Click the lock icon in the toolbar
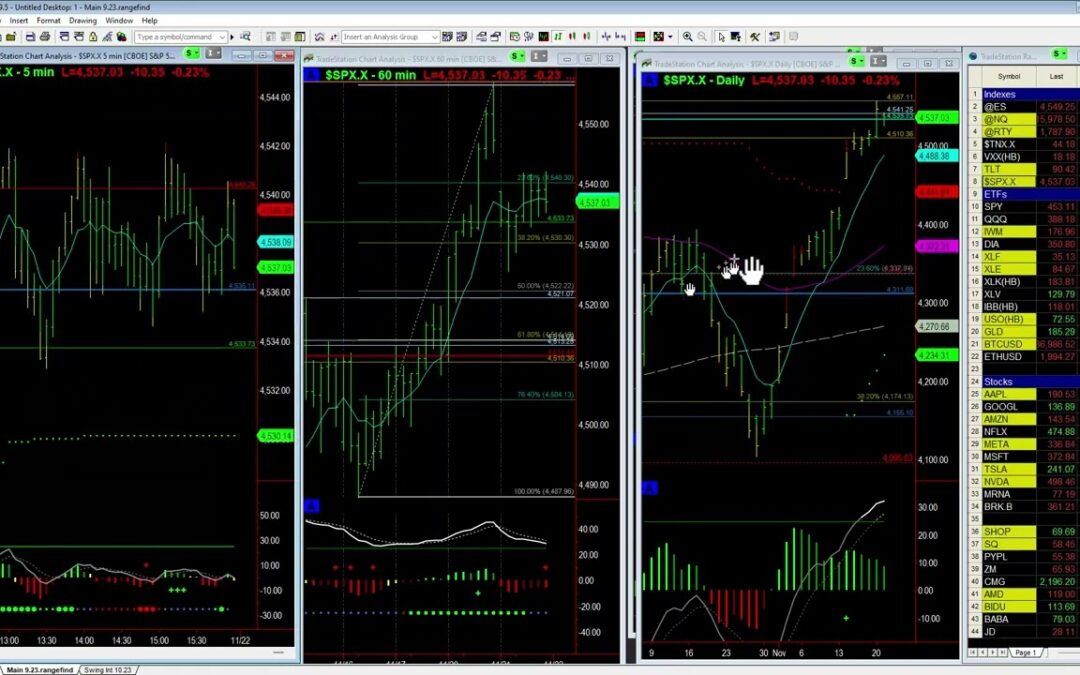The width and height of the screenshot is (1080, 675). [x=93, y=37]
